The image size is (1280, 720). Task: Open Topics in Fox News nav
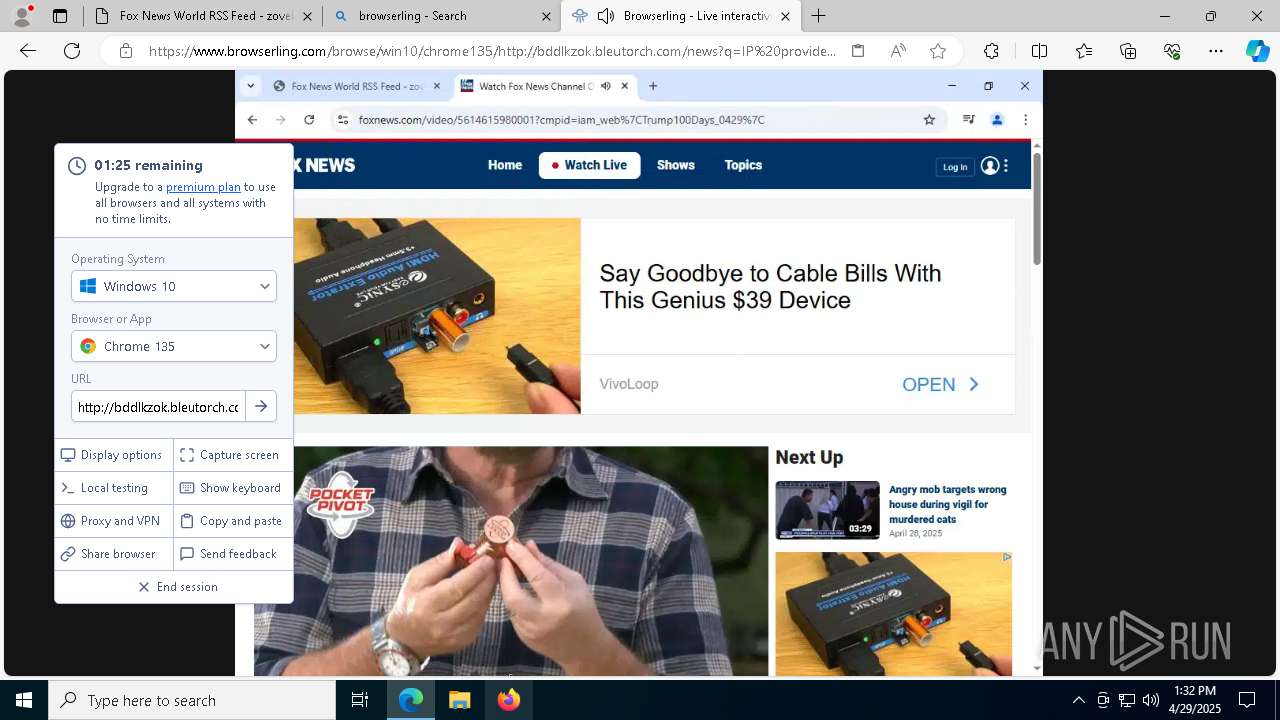(743, 165)
